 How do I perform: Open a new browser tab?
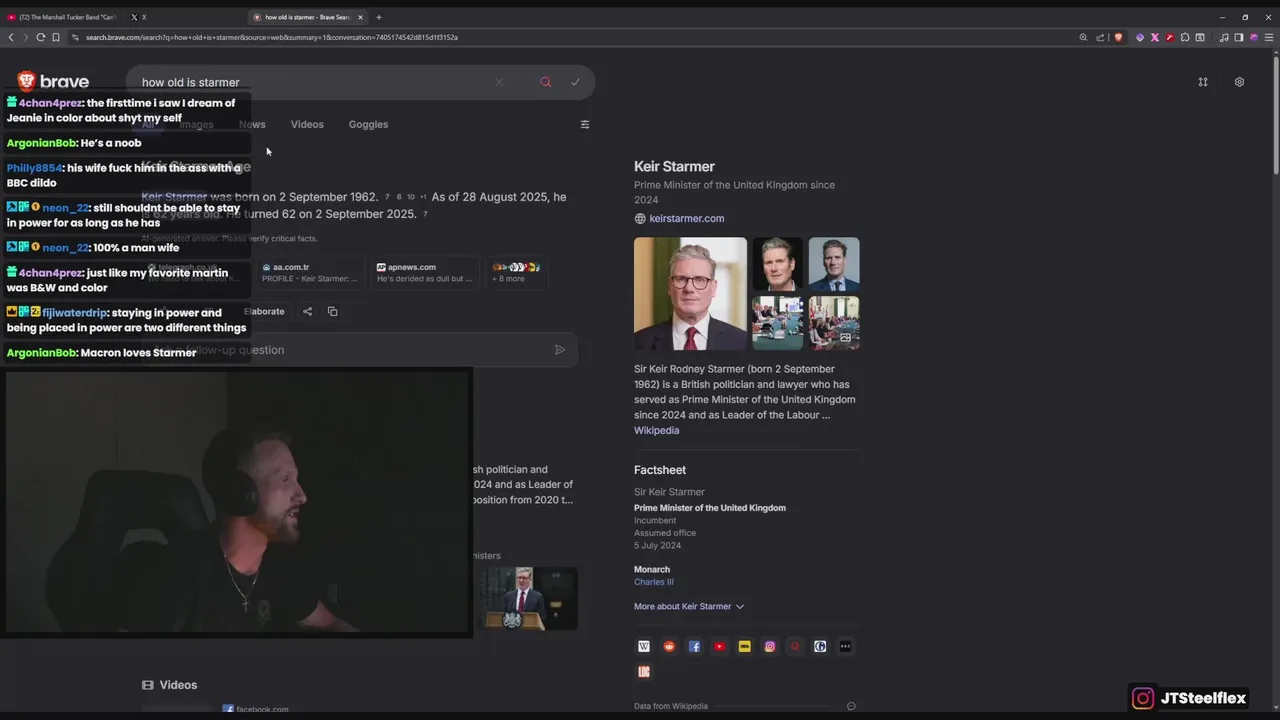pos(378,17)
